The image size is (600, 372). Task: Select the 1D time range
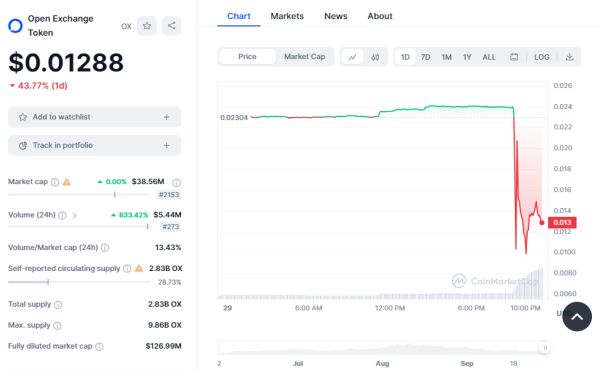(x=405, y=57)
